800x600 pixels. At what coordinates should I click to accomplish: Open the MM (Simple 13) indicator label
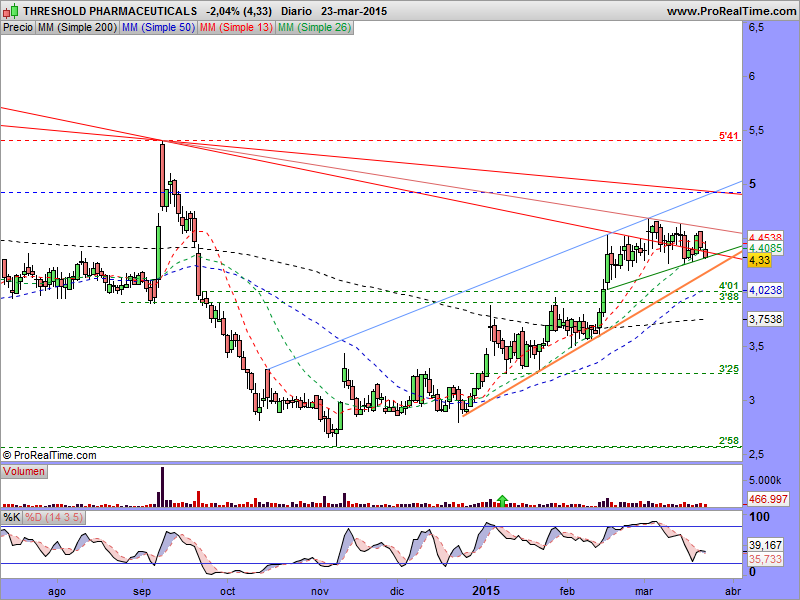coord(236,28)
